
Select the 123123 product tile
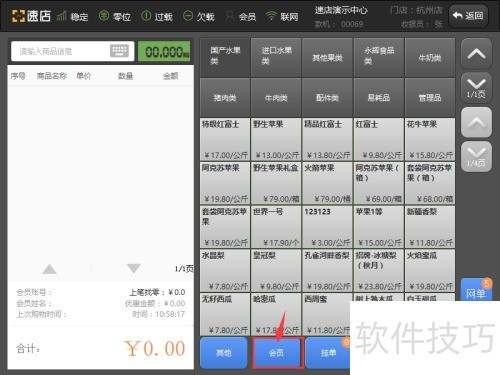click(x=327, y=227)
